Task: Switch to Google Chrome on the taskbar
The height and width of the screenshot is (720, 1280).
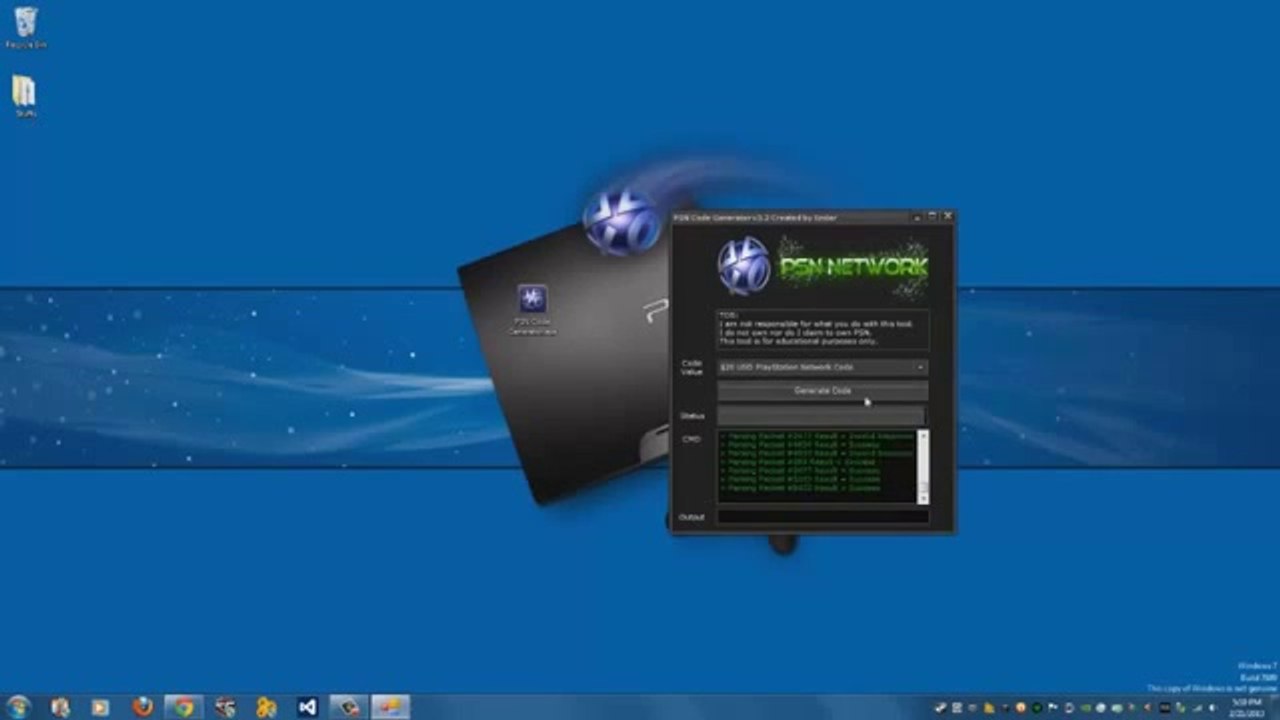Action: (x=184, y=707)
